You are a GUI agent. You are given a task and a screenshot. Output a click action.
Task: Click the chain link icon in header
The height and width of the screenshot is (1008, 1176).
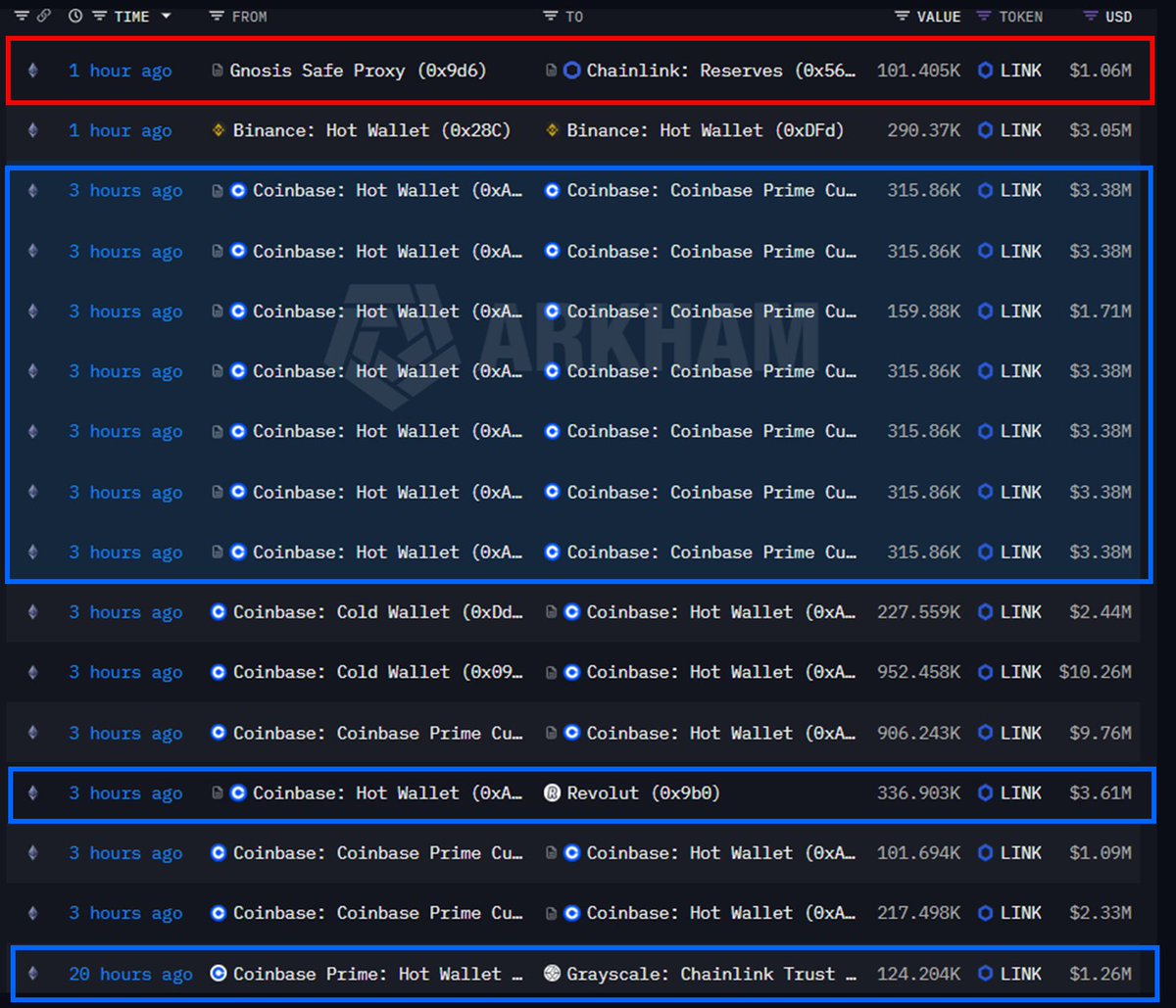pyautogui.click(x=43, y=16)
